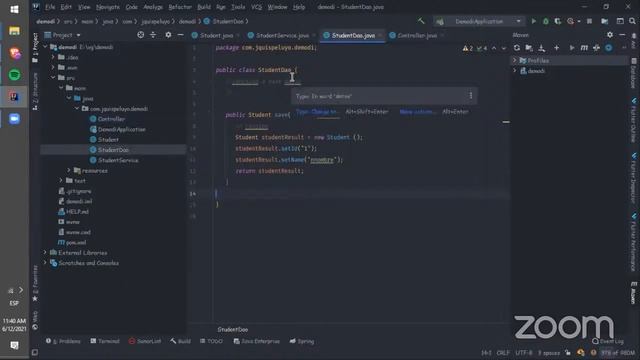Screen dimensions: 640x360
Task: Add Maven Project plus icon
Action: (x=556, y=48)
